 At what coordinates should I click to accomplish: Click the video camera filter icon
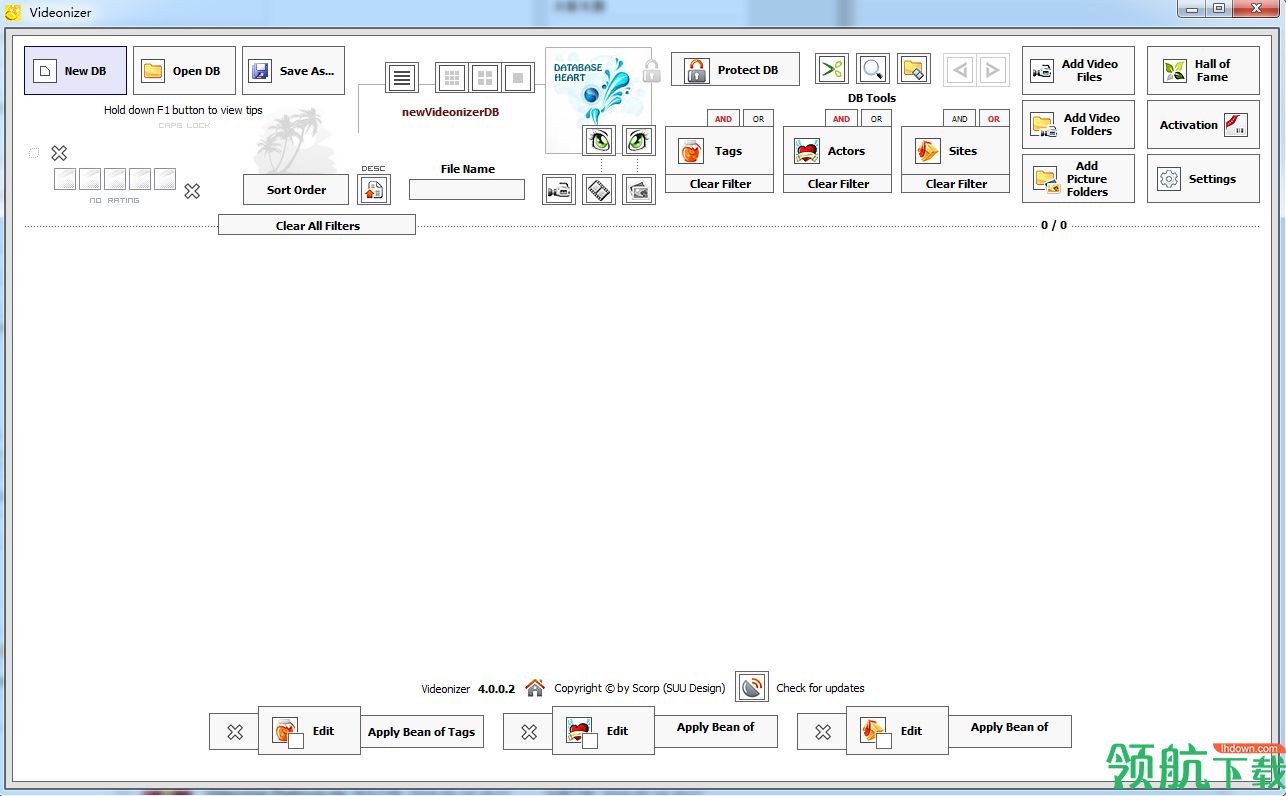(x=559, y=190)
